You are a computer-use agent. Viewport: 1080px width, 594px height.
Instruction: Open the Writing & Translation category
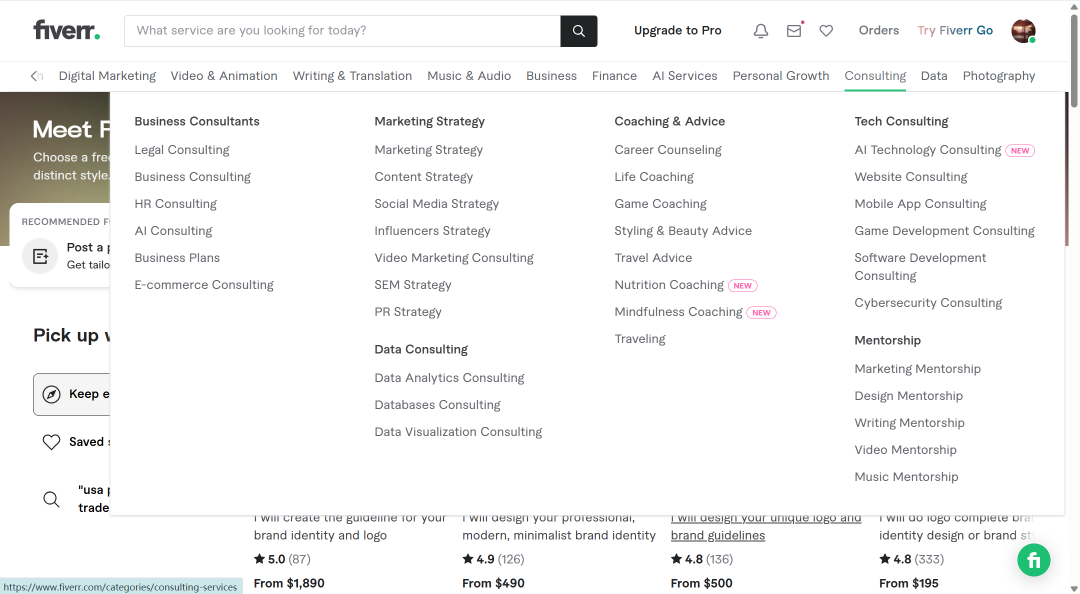(x=352, y=76)
